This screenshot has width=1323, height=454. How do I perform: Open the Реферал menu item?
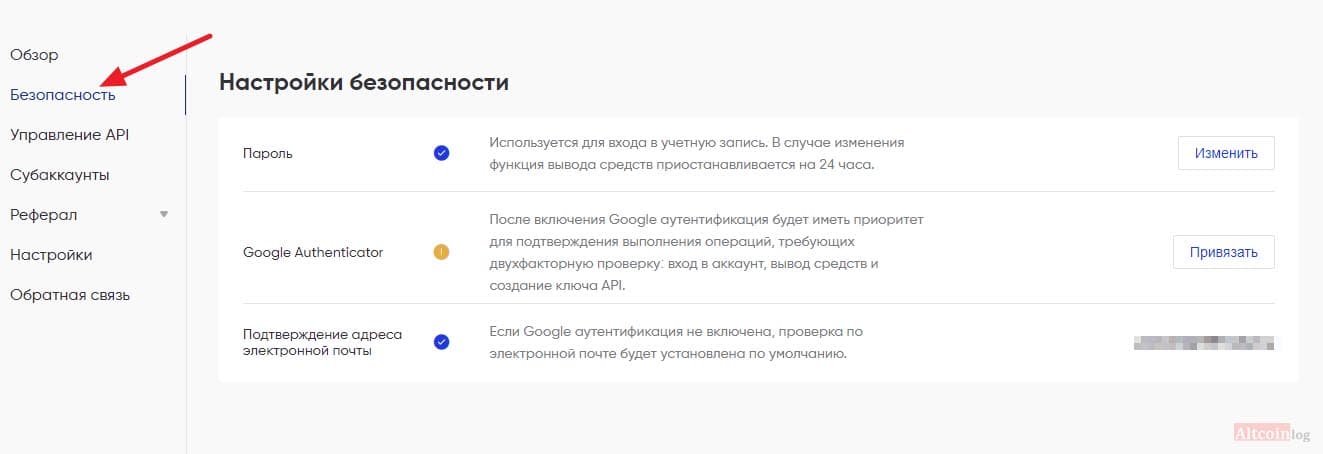(x=43, y=215)
